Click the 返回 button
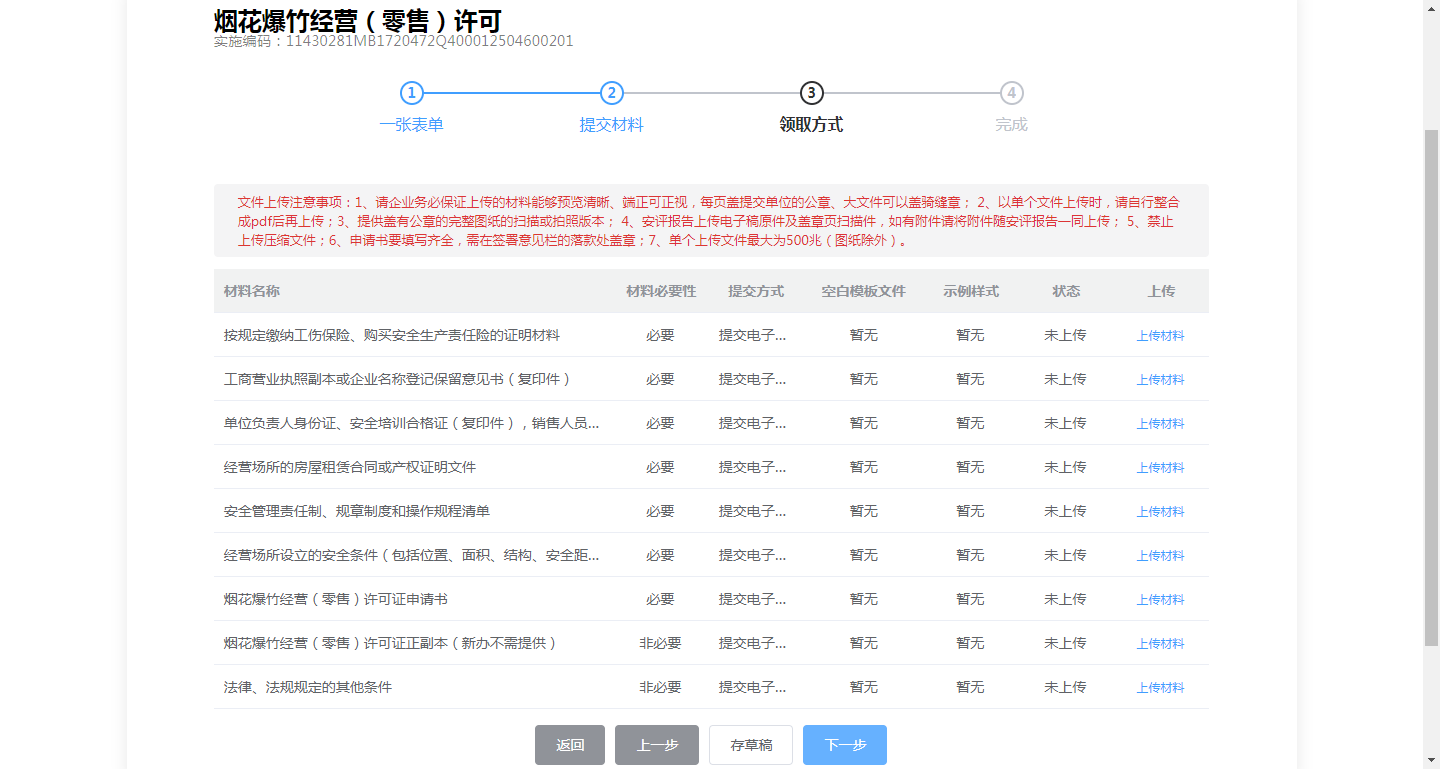Screen dimensions: 1440x769 [x=570, y=745]
